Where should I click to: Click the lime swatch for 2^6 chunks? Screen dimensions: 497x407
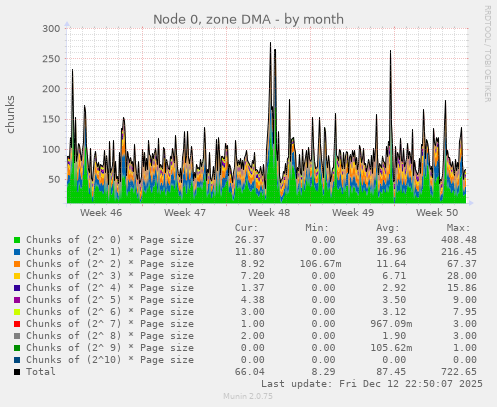pos(17,312)
